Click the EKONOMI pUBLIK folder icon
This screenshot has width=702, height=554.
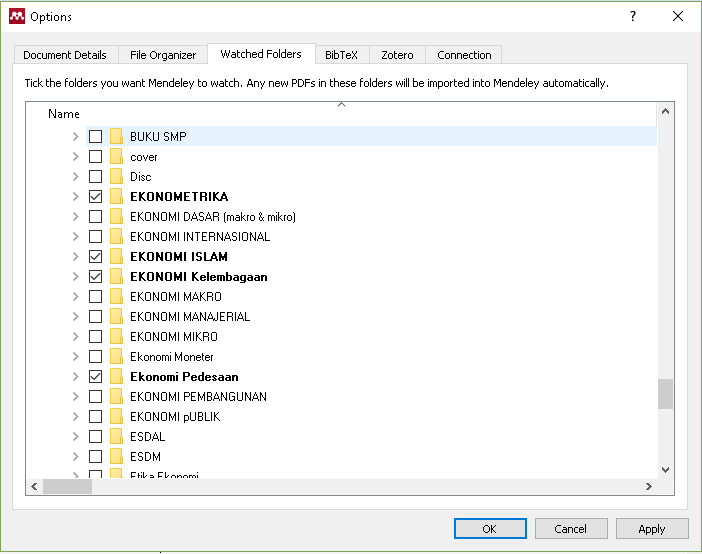click(x=116, y=417)
